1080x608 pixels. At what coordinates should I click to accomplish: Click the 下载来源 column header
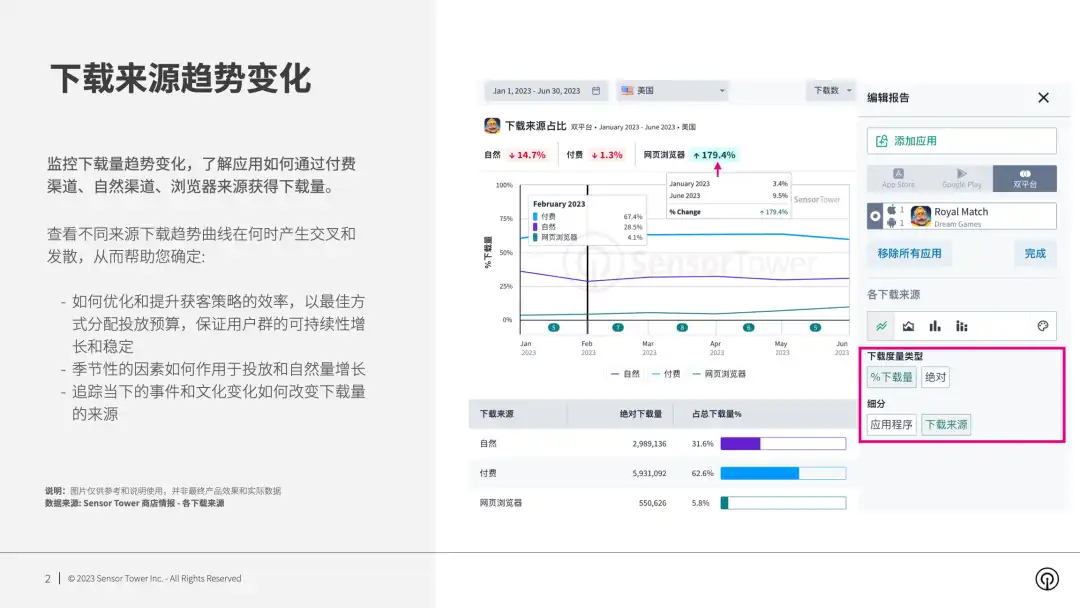pos(497,414)
